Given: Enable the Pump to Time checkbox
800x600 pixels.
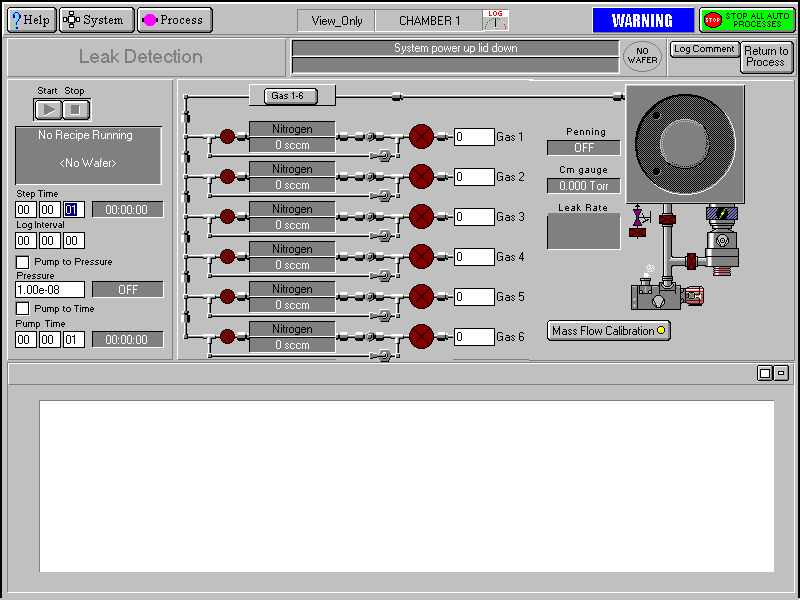Looking at the screenshot, I should (x=23, y=309).
